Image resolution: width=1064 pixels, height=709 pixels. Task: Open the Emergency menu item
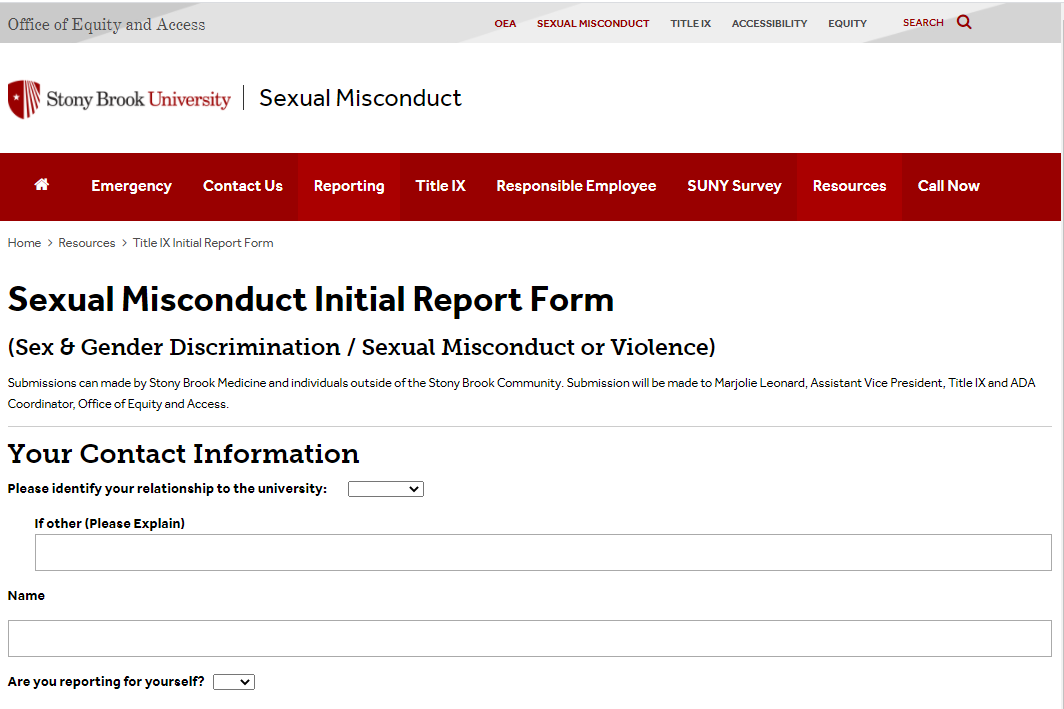[x=131, y=186]
